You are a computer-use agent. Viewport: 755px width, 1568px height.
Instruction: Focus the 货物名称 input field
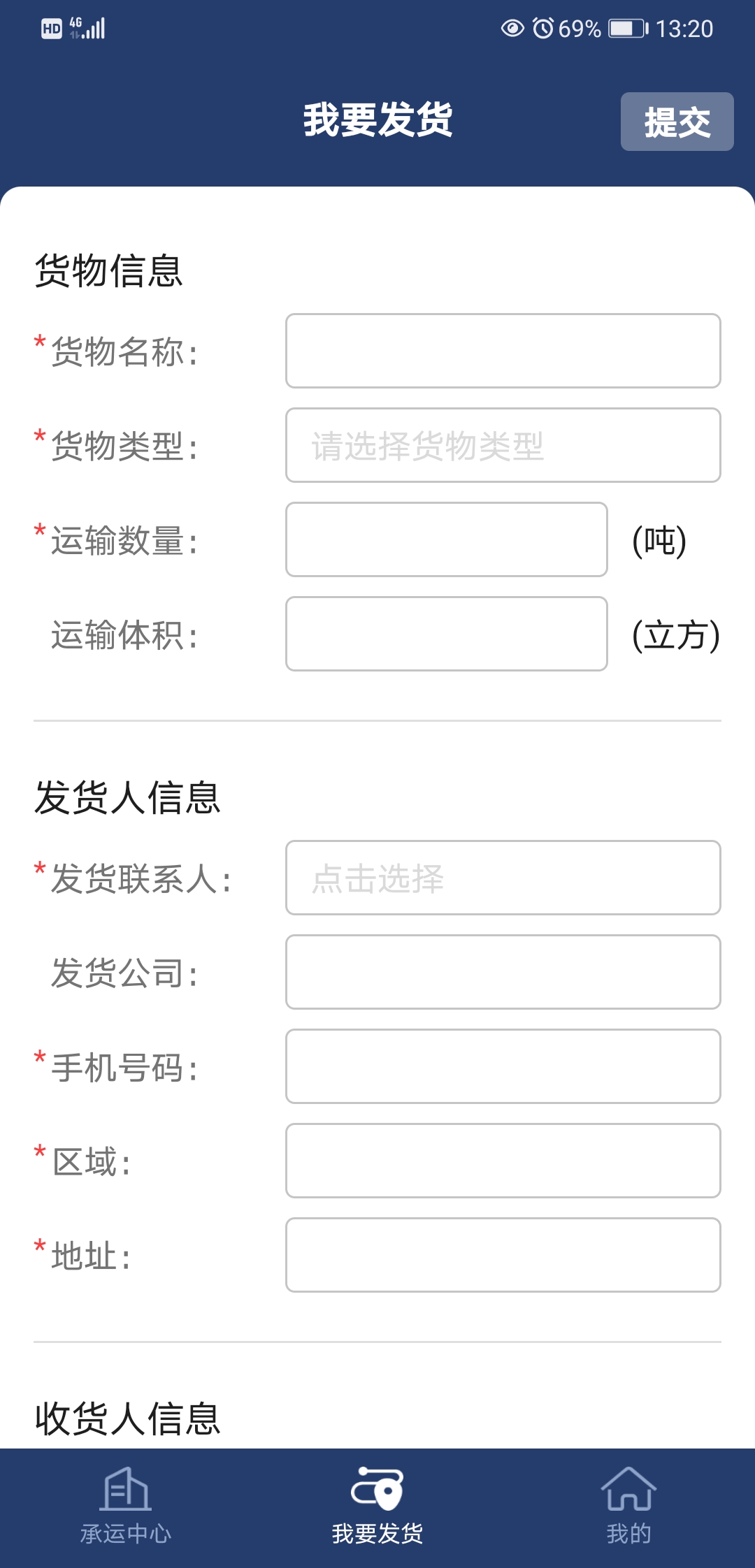point(503,351)
